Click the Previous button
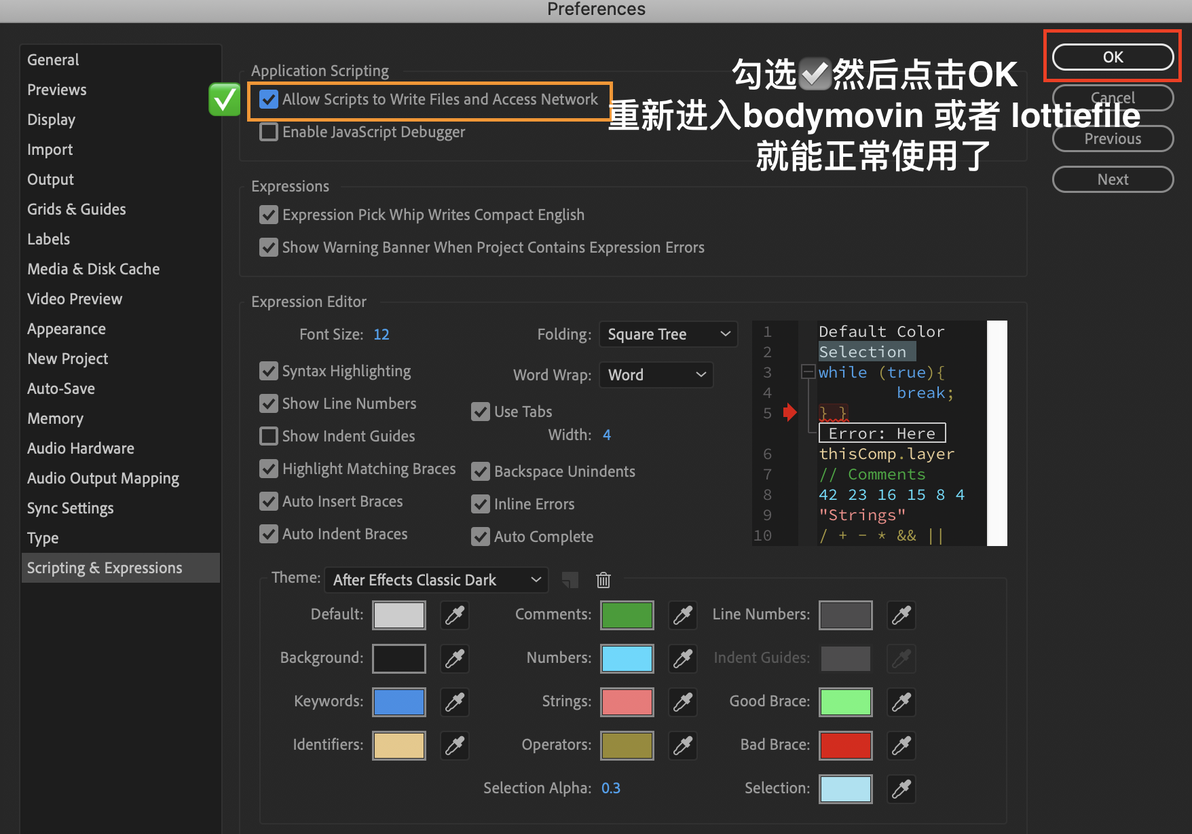The width and height of the screenshot is (1192, 834). click(1113, 138)
